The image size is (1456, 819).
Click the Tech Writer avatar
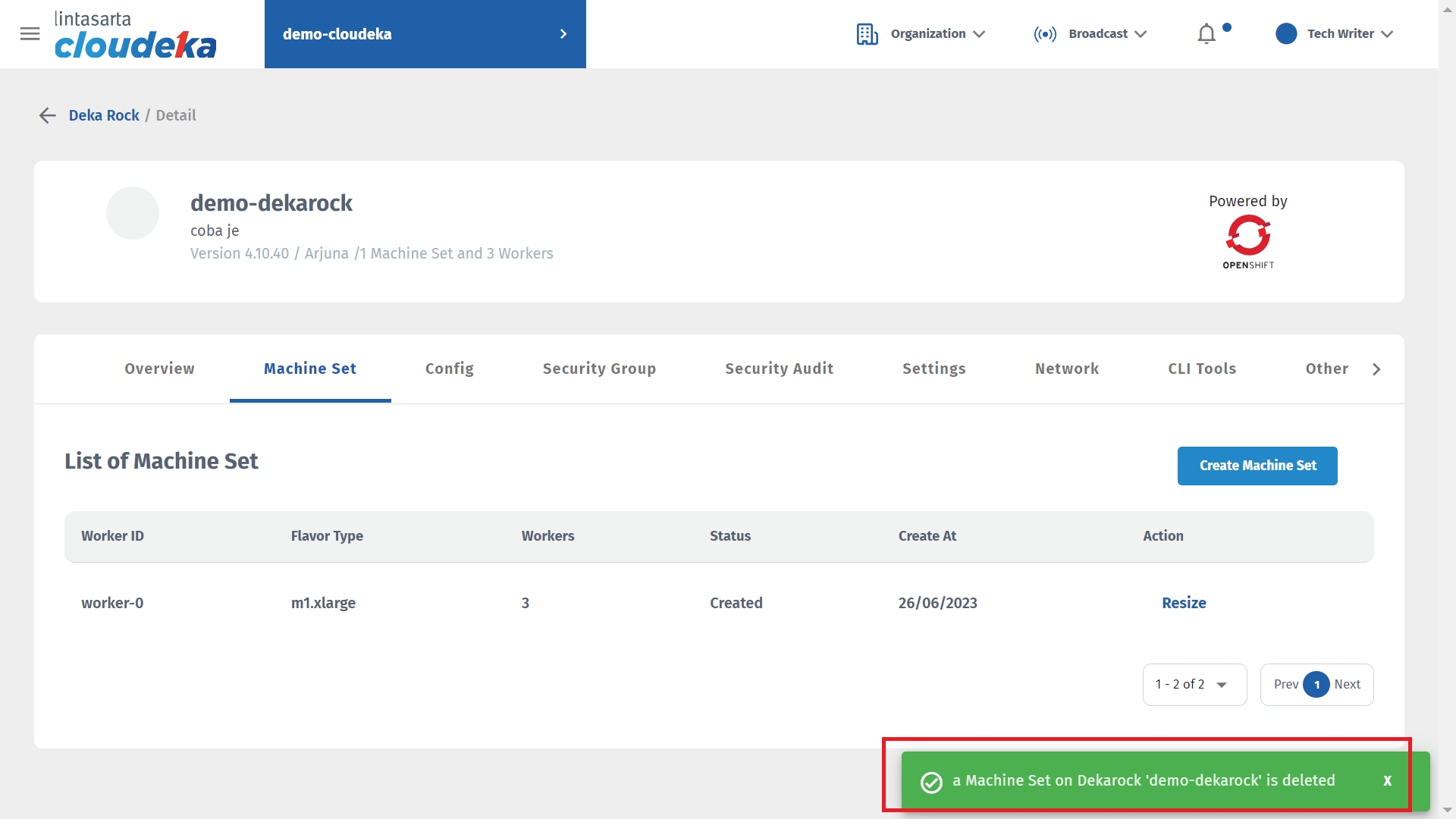click(1286, 34)
